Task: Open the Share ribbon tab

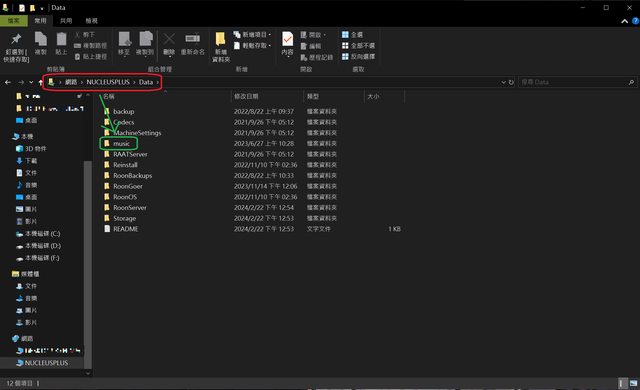Action: pyautogui.click(x=66, y=21)
